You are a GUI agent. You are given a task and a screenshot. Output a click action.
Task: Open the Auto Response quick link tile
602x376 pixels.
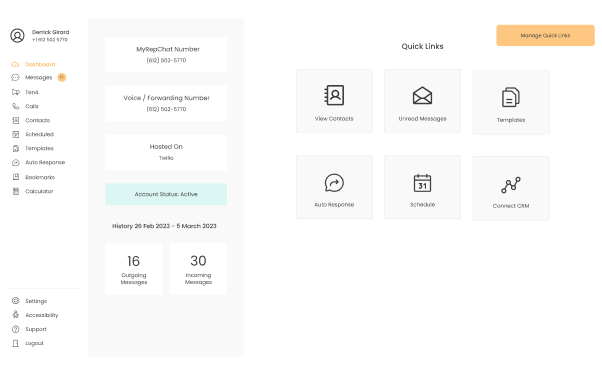click(334, 187)
